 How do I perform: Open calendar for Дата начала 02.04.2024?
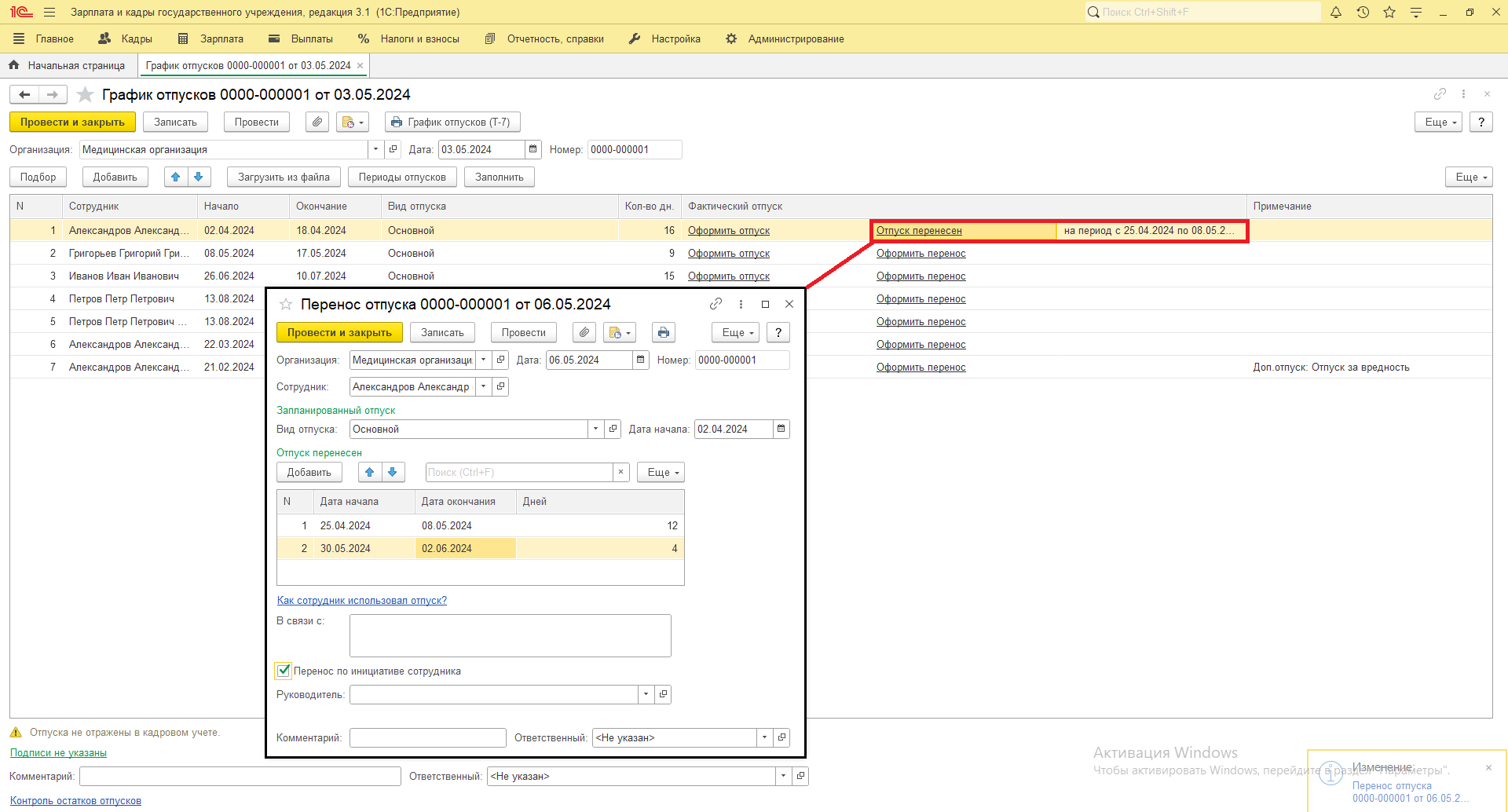[x=781, y=430]
